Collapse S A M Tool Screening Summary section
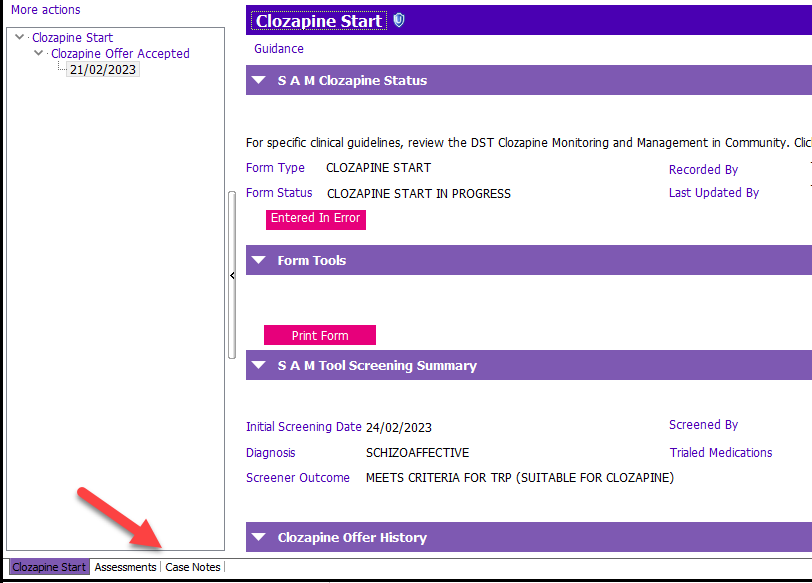 point(258,365)
